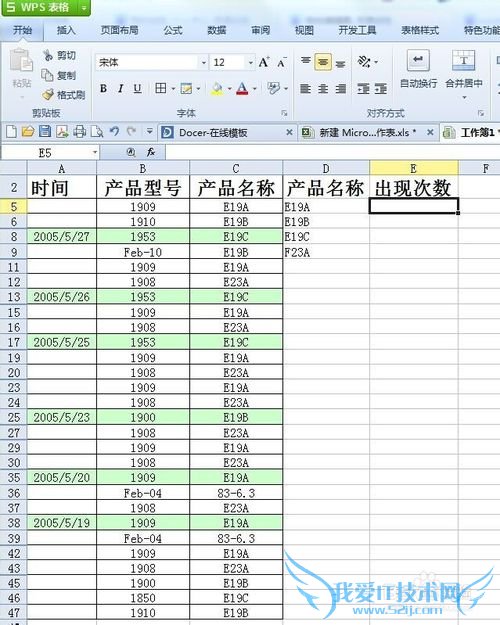Image resolution: width=500 pixels, height=625 pixels.
Task: Click the red font color A icon
Action: click(x=242, y=88)
